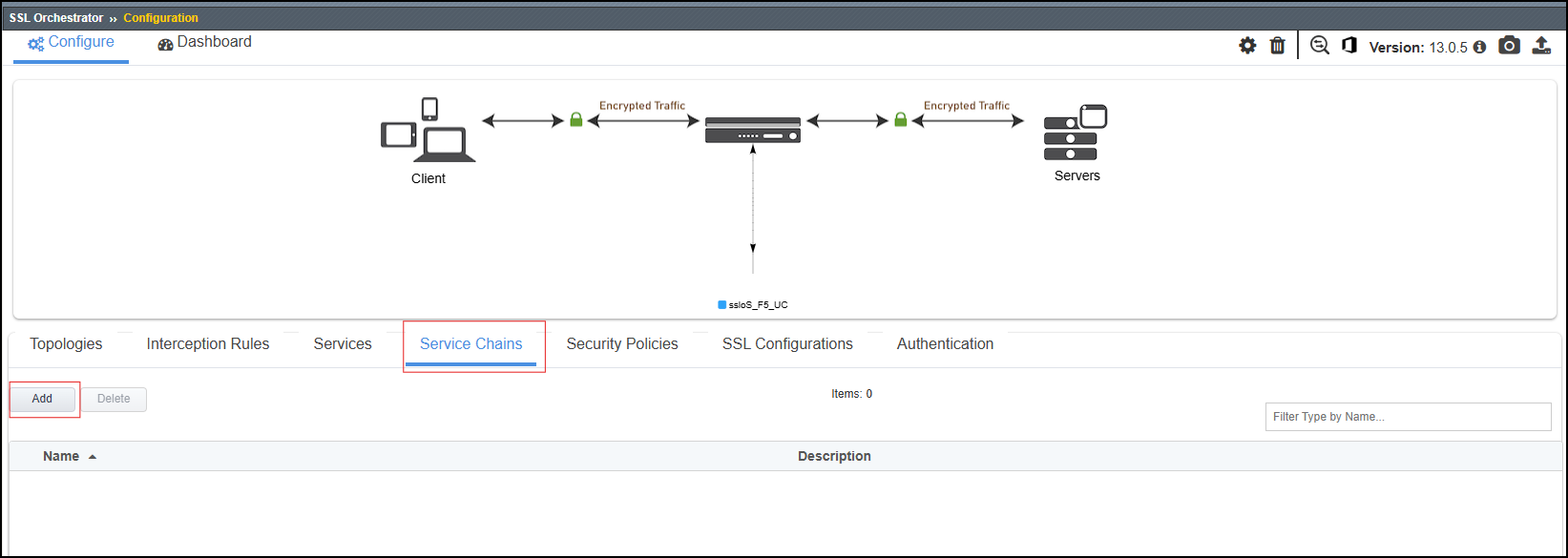
Task: Click the magnifier with swap arrows icon
Action: 1320,46
